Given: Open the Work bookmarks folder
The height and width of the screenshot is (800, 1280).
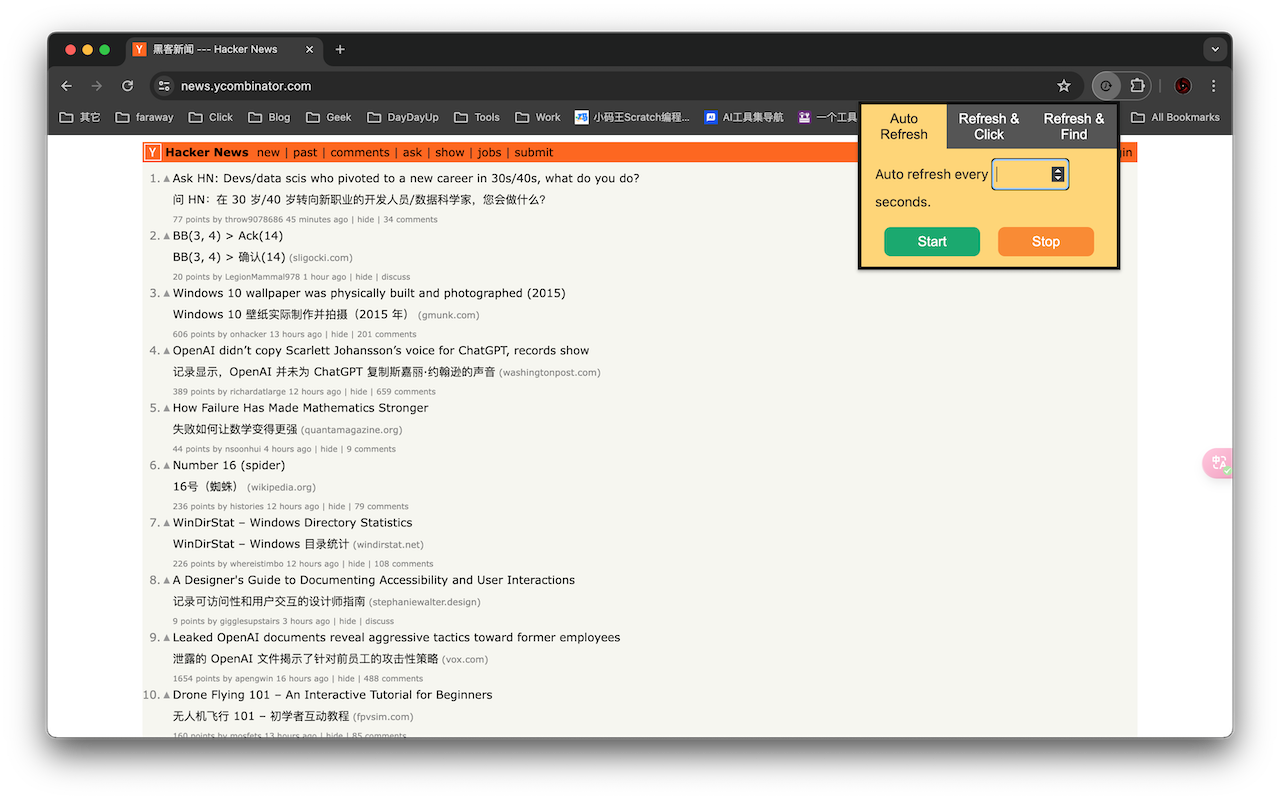Looking at the screenshot, I should (x=538, y=117).
